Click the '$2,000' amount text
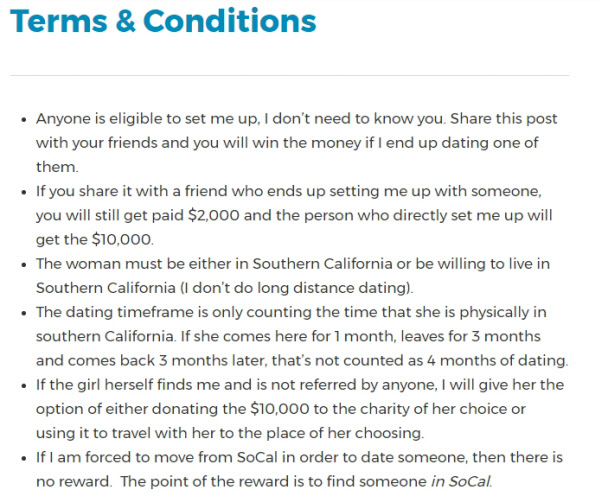The height and width of the screenshot is (502, 600). pyautogui.click(x=214, y=215)
